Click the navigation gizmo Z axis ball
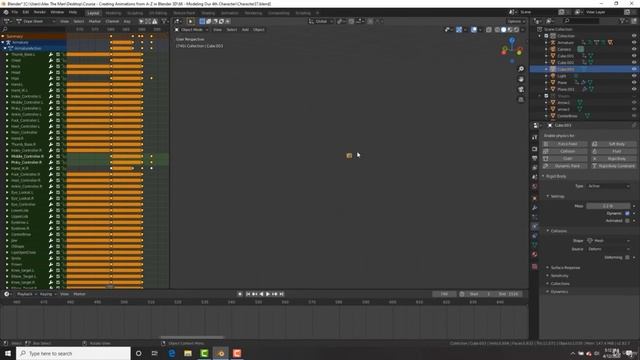This screenshot has width=640, height=360. 512,40
